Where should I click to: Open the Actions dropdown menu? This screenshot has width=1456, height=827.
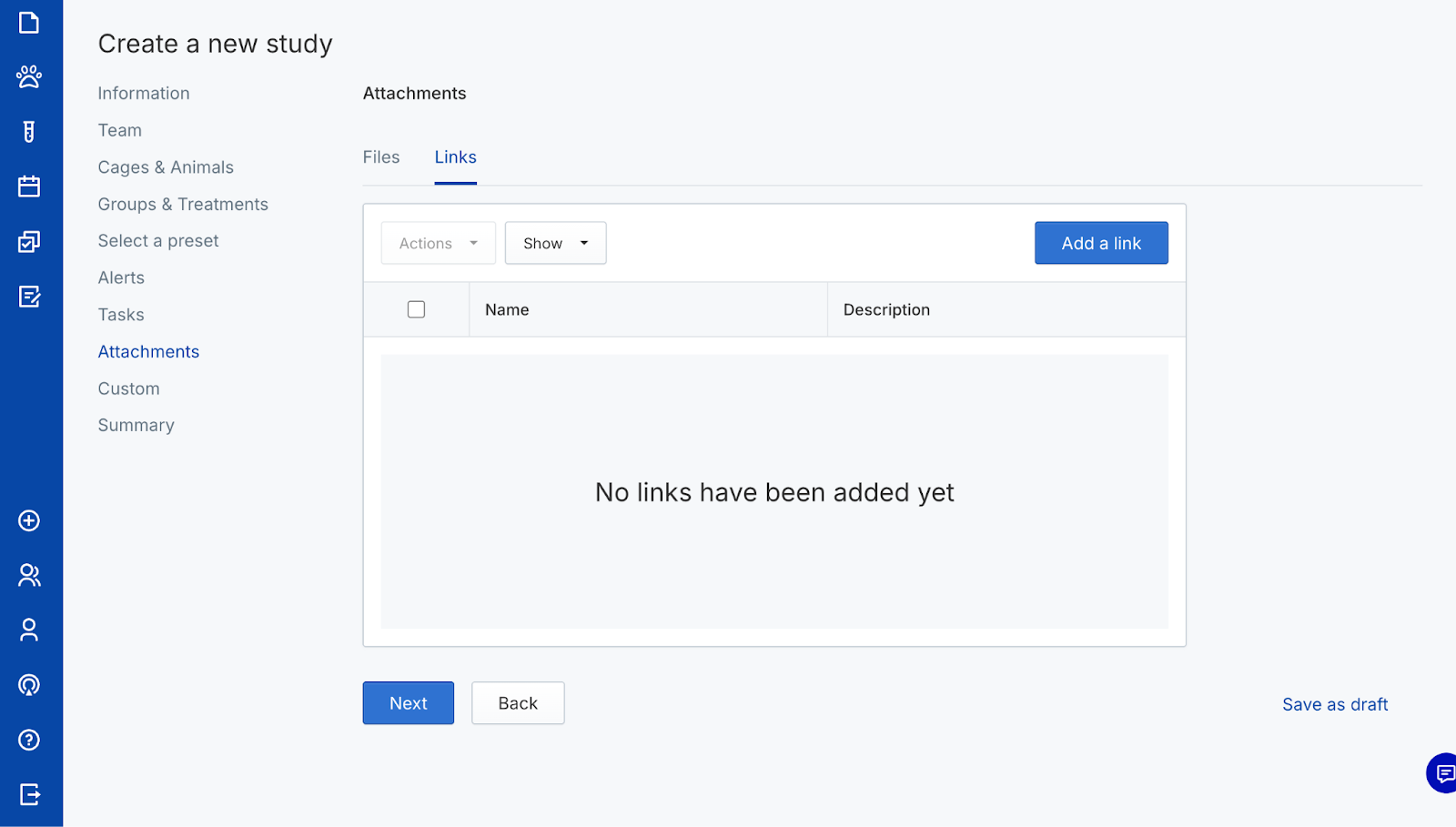[438, 243]
